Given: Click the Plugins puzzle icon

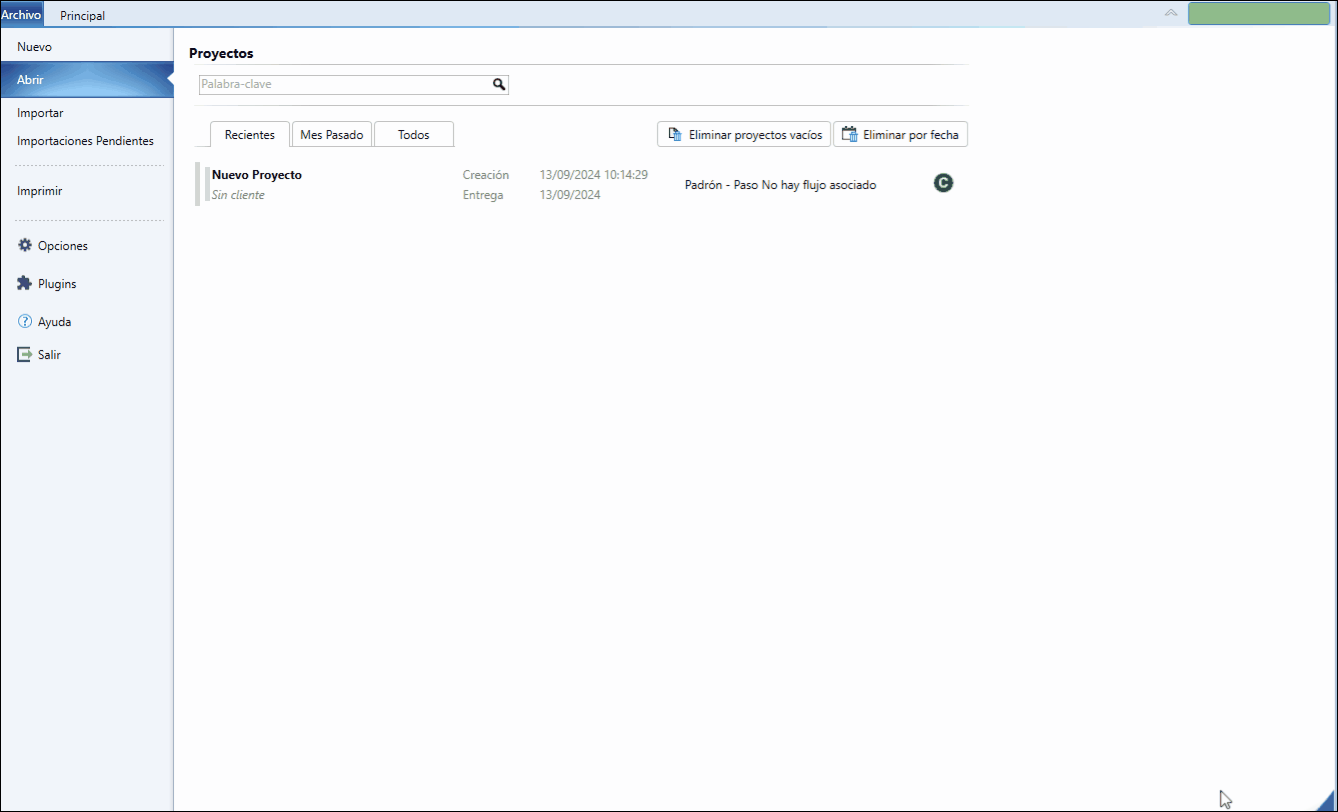Looking at the screenshot, I should (x=25, y=284).
